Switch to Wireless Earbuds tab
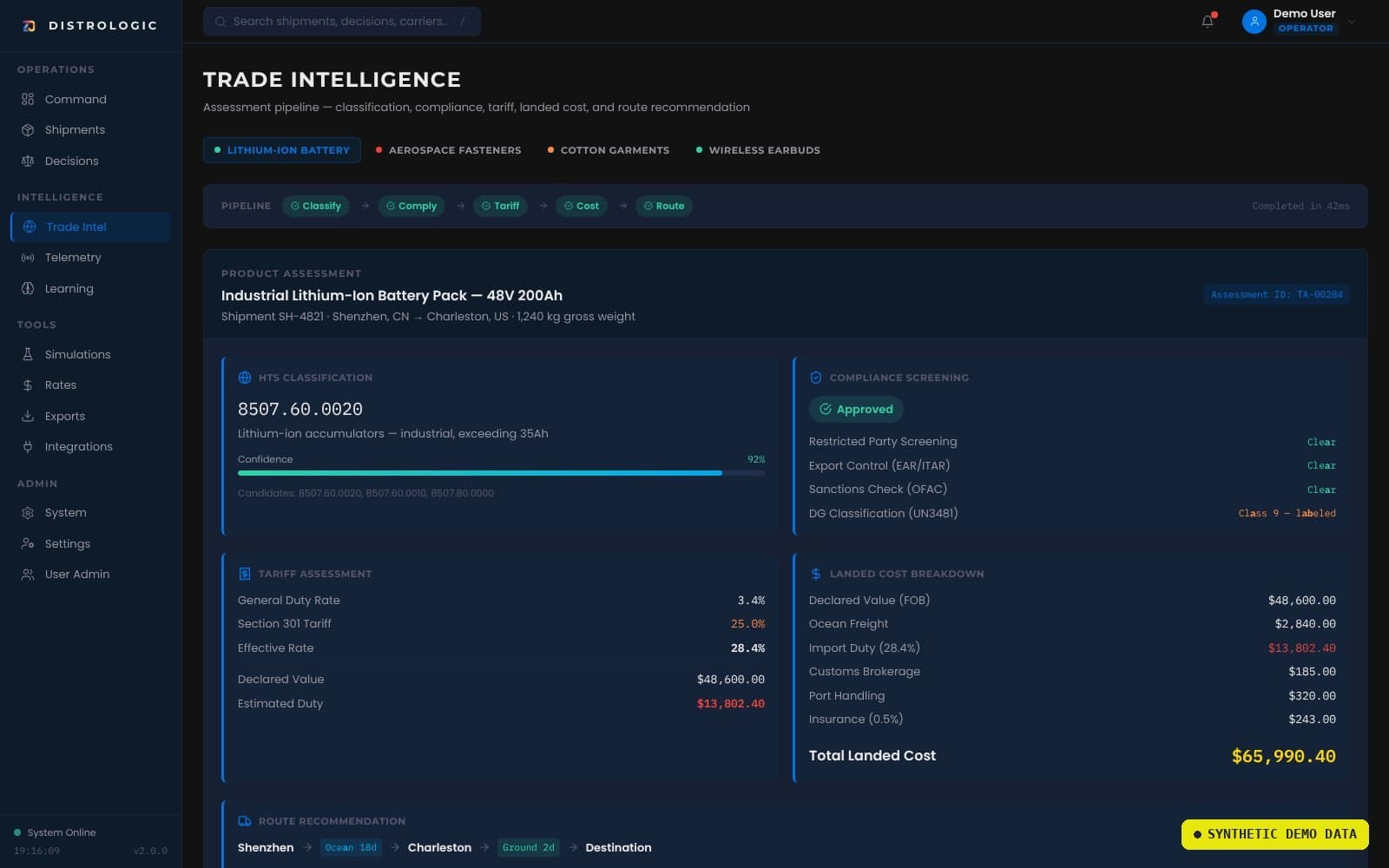Viewport: 1389px width, 868px height. coord(758,150)
